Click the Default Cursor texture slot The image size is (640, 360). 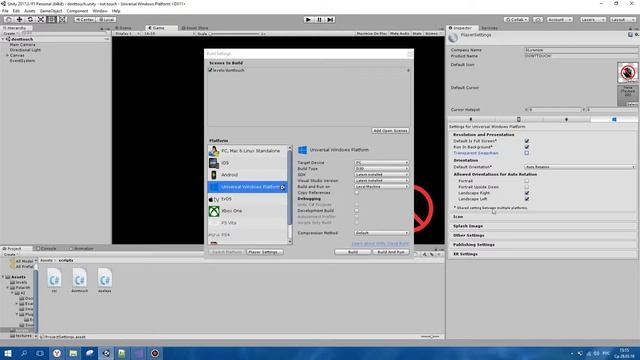(627, 96)
